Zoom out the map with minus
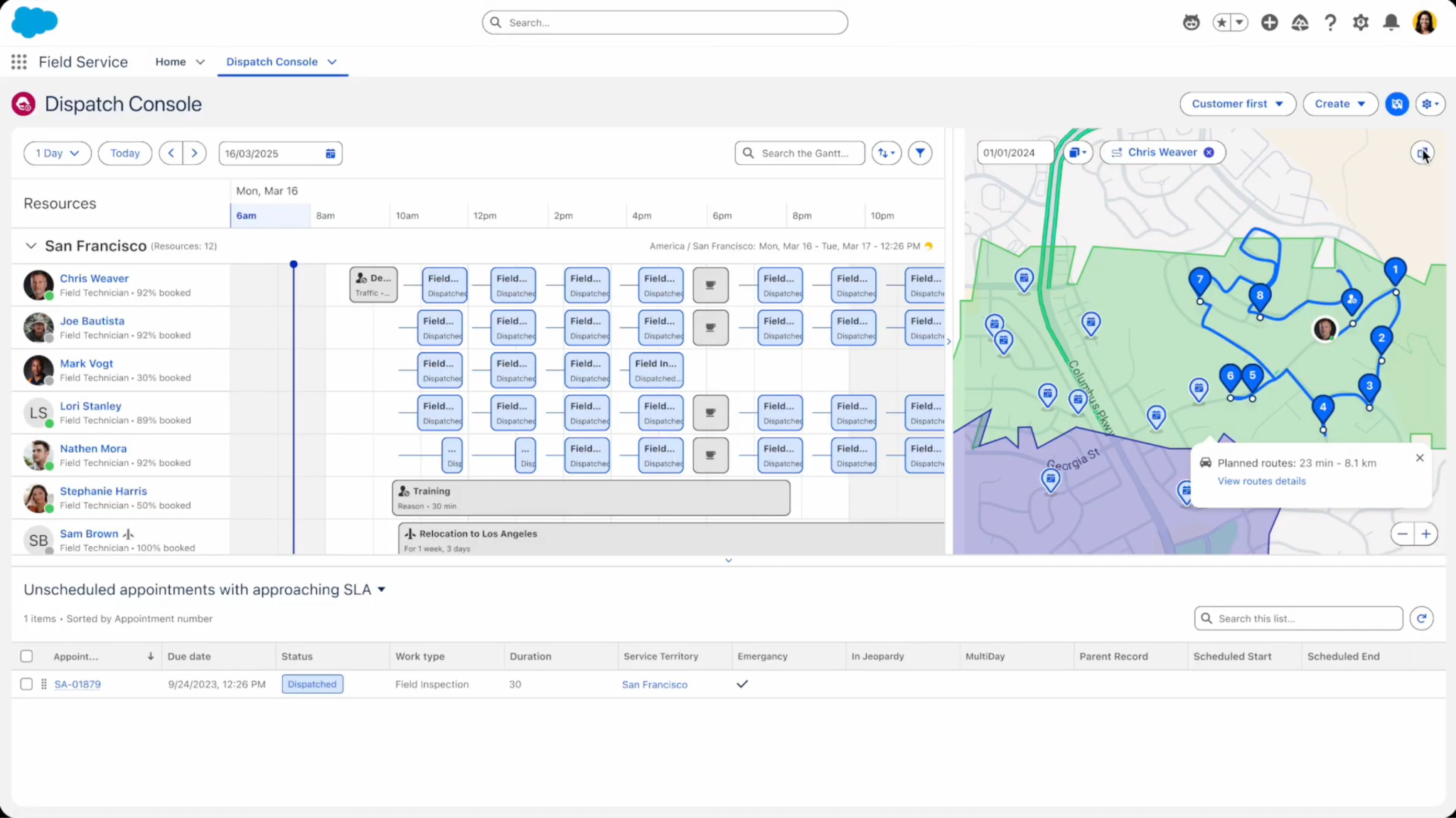The image size is (1456, 818). 1402,534
